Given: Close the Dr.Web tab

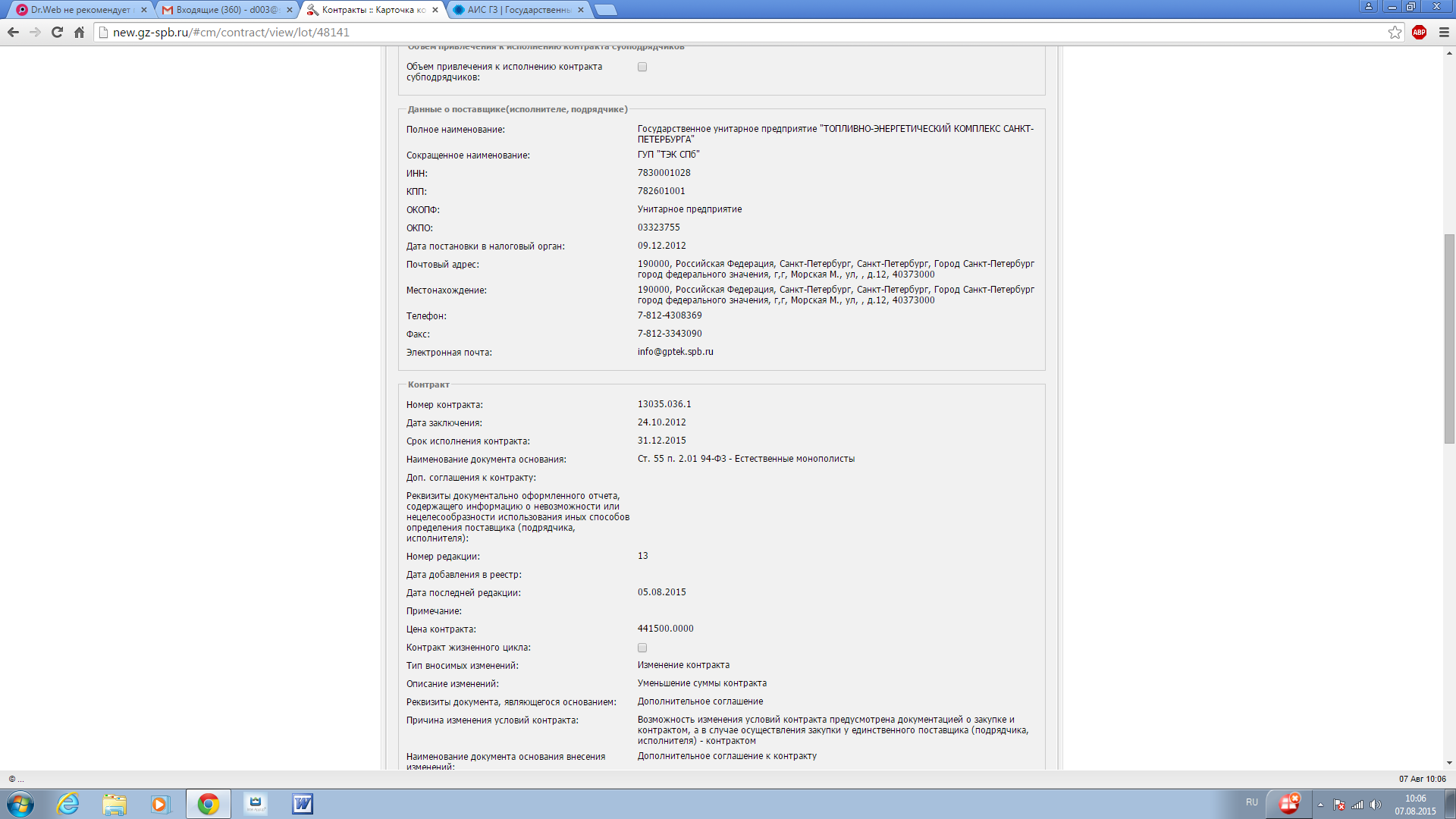Looking at the screenshot, I should 144,10.
